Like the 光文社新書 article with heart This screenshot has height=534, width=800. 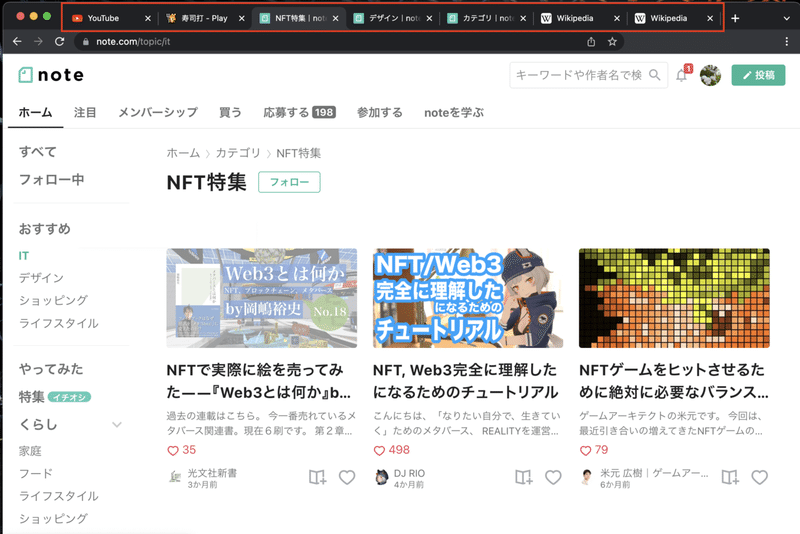click(x=347, y=477)
